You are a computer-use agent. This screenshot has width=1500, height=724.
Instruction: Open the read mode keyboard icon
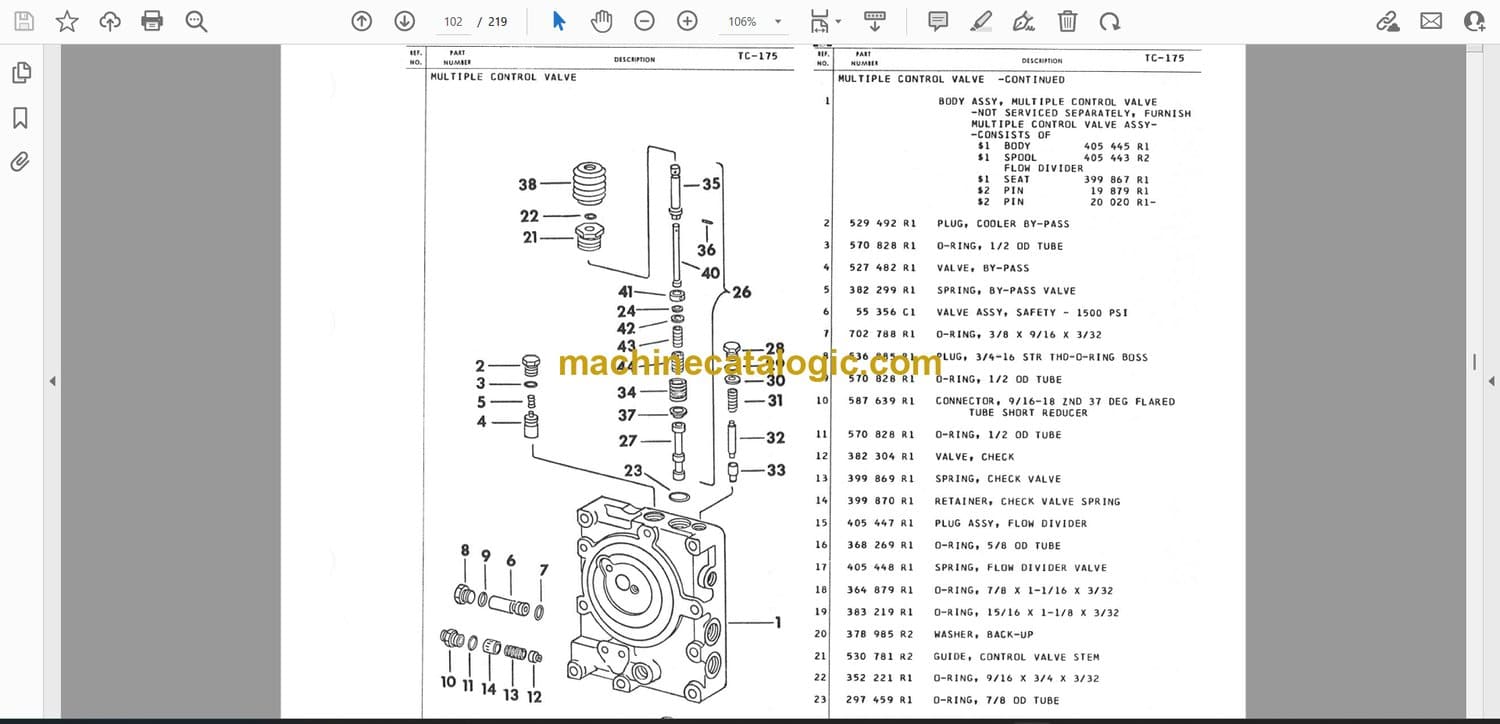click(x=875, y=21)
